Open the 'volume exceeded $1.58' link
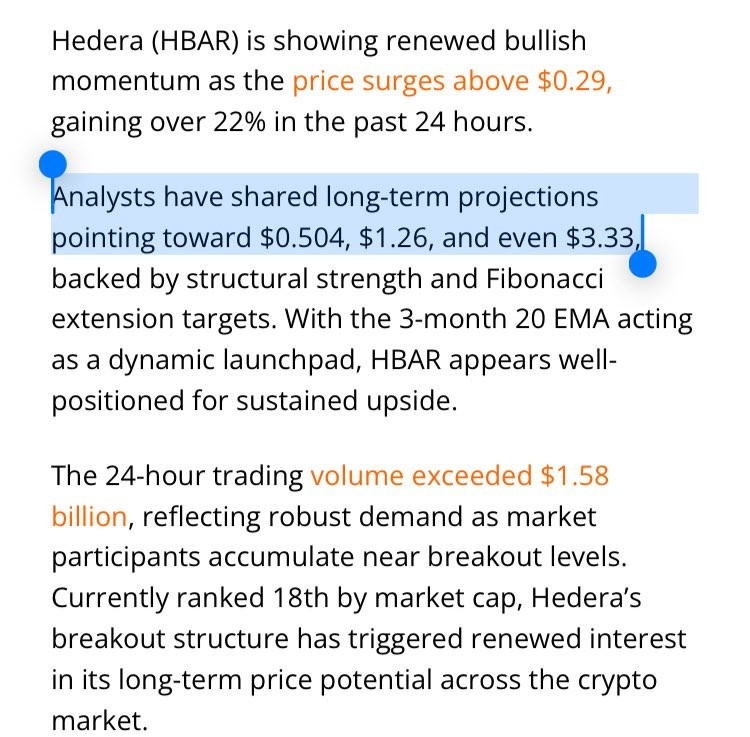 click(x=459, y=476)
